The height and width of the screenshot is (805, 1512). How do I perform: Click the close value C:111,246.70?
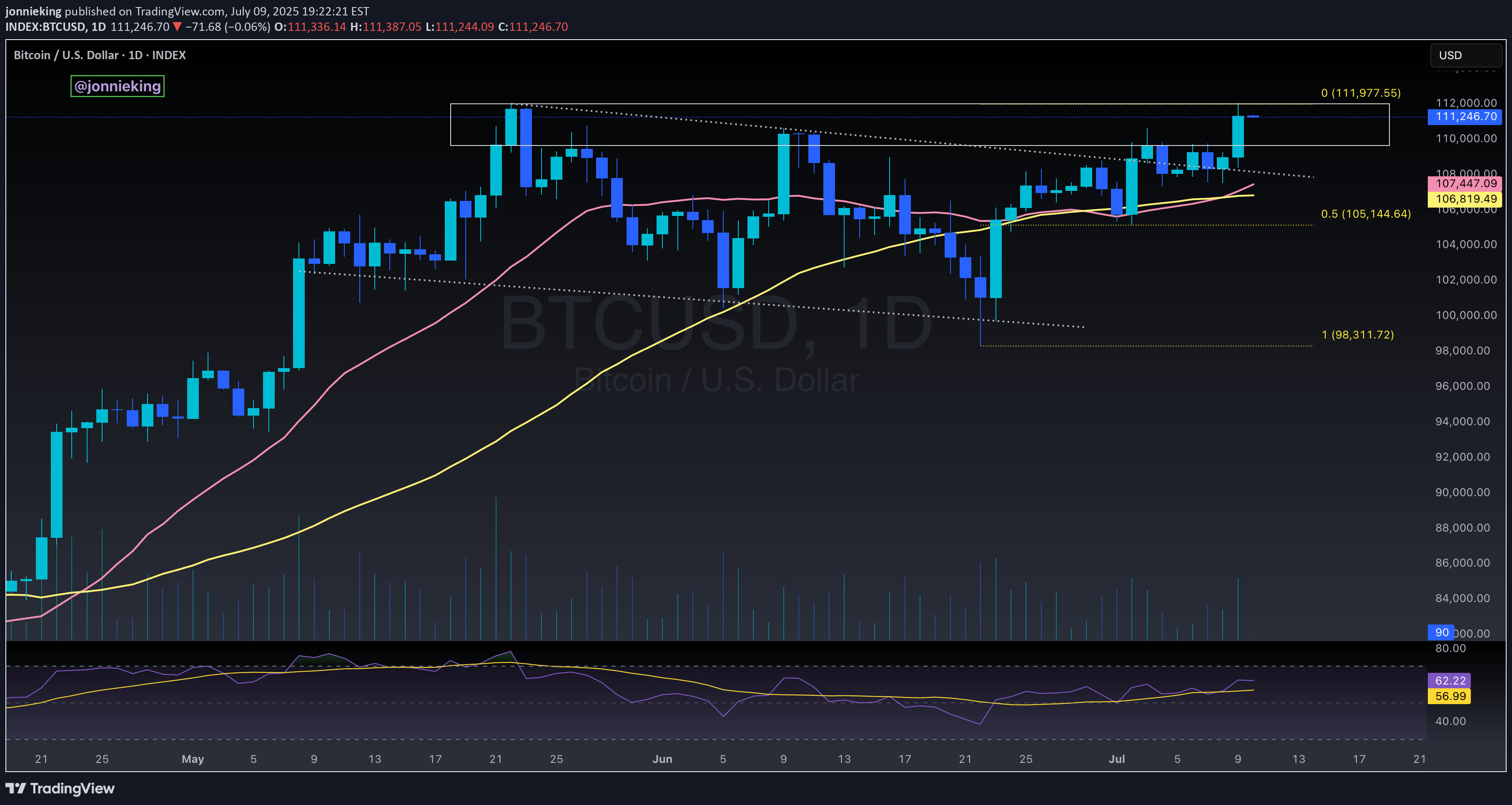click(x=533, y=26)
